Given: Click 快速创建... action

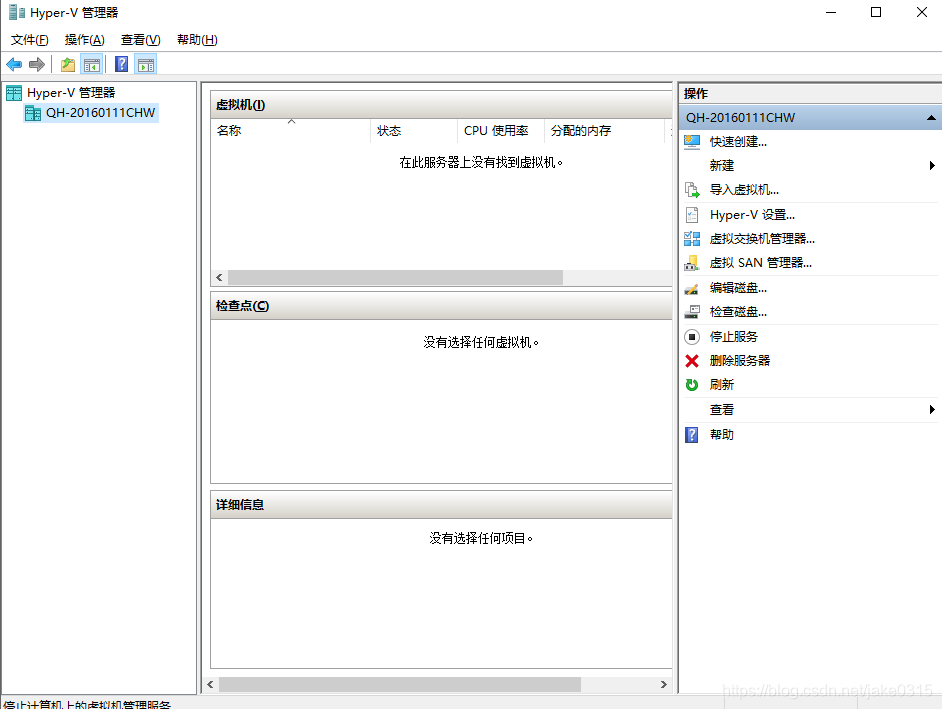Looking at the screenshot, I should 738,142.
